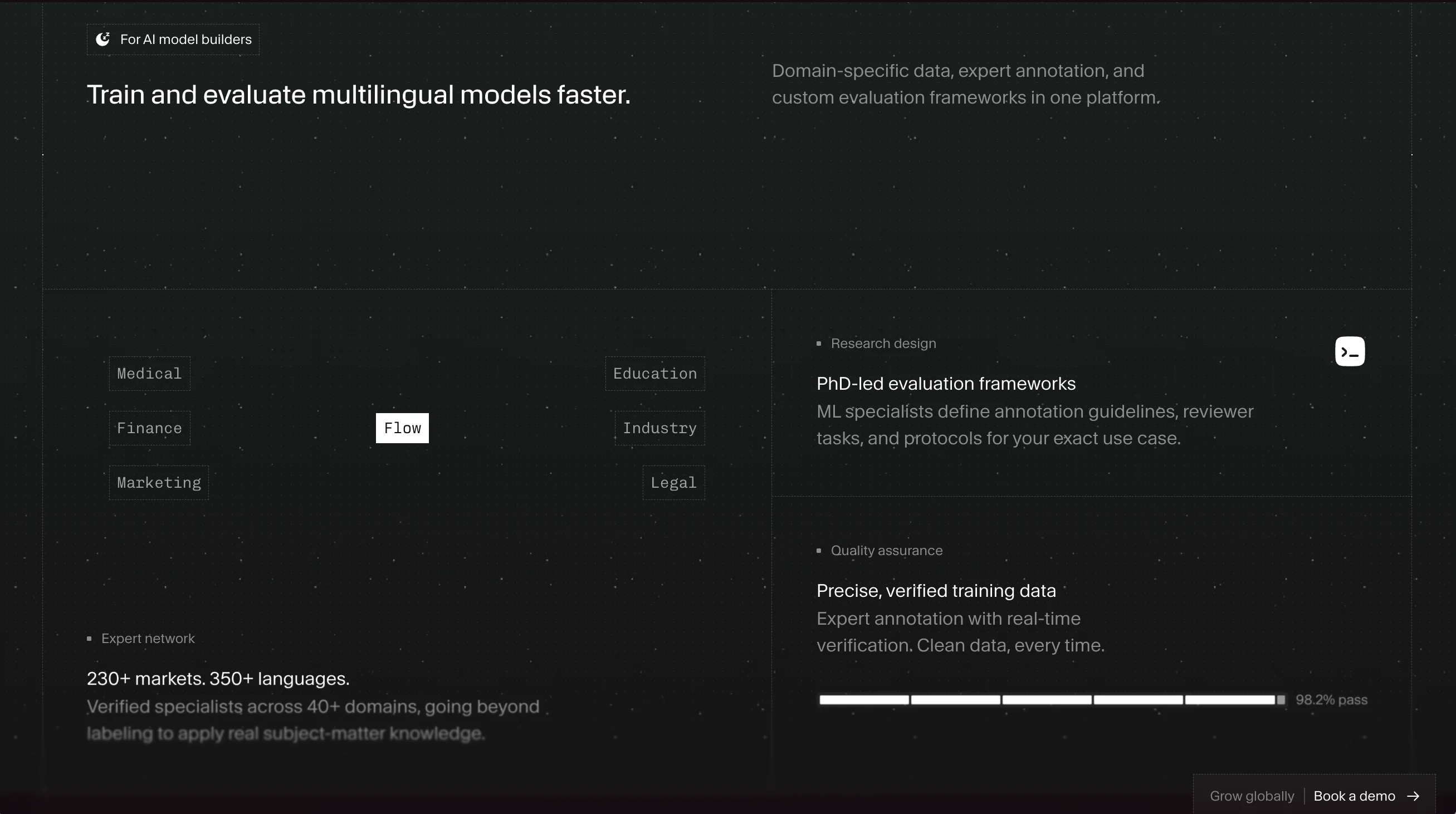
Task: Click the For AI model builders badge
Action: (173, 40)
